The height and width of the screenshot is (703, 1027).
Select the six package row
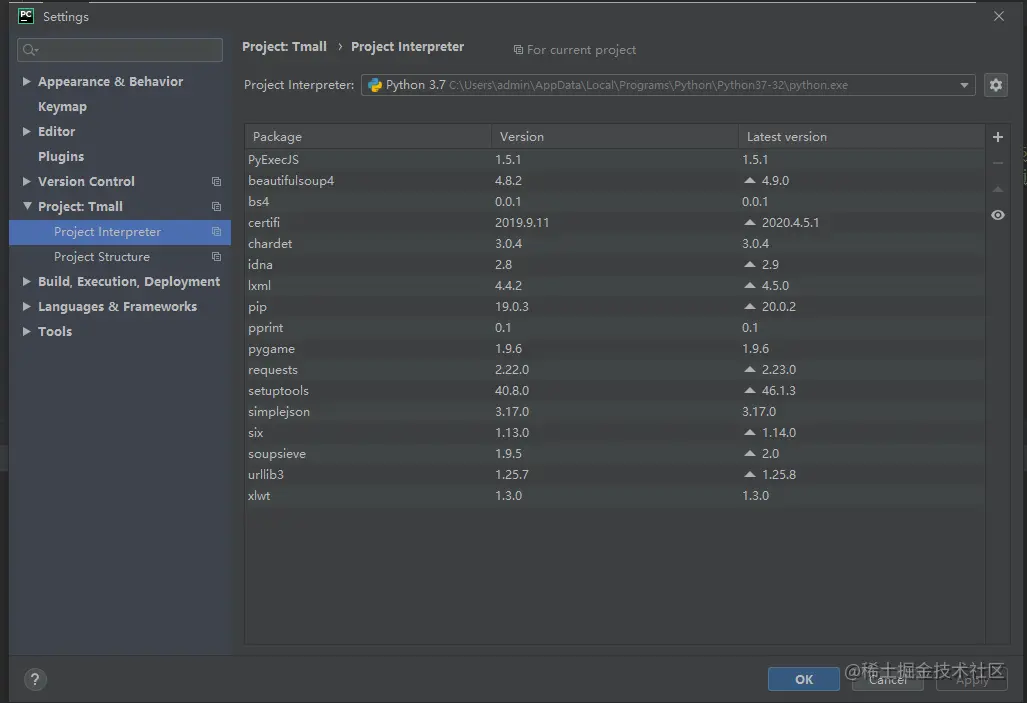614,432
